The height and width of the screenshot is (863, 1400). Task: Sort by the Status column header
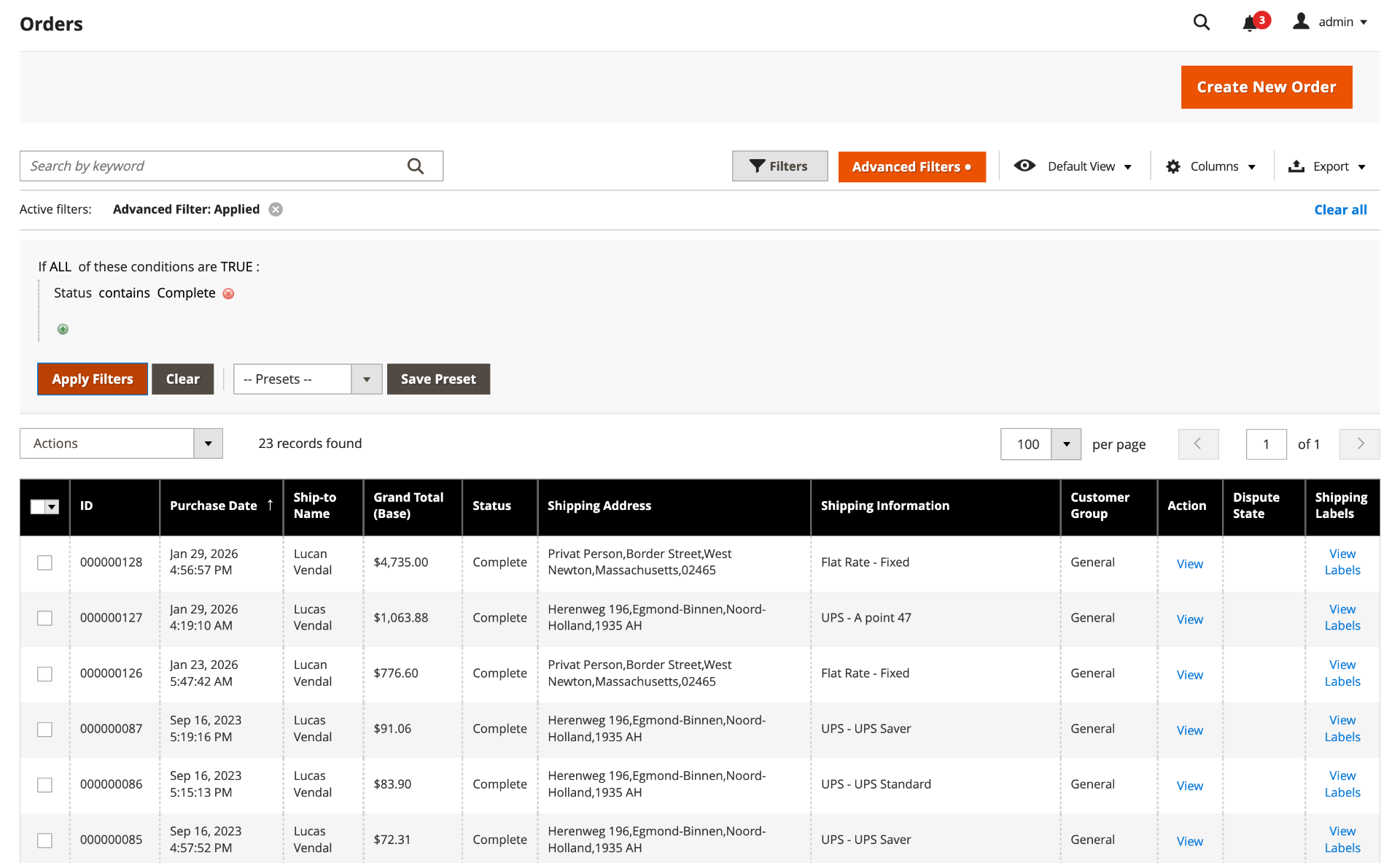499,506
